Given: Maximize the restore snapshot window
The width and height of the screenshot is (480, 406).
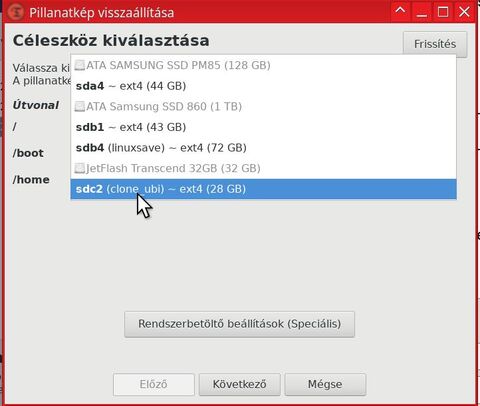Looking at the screenshot, I should (x=443, y=12).
